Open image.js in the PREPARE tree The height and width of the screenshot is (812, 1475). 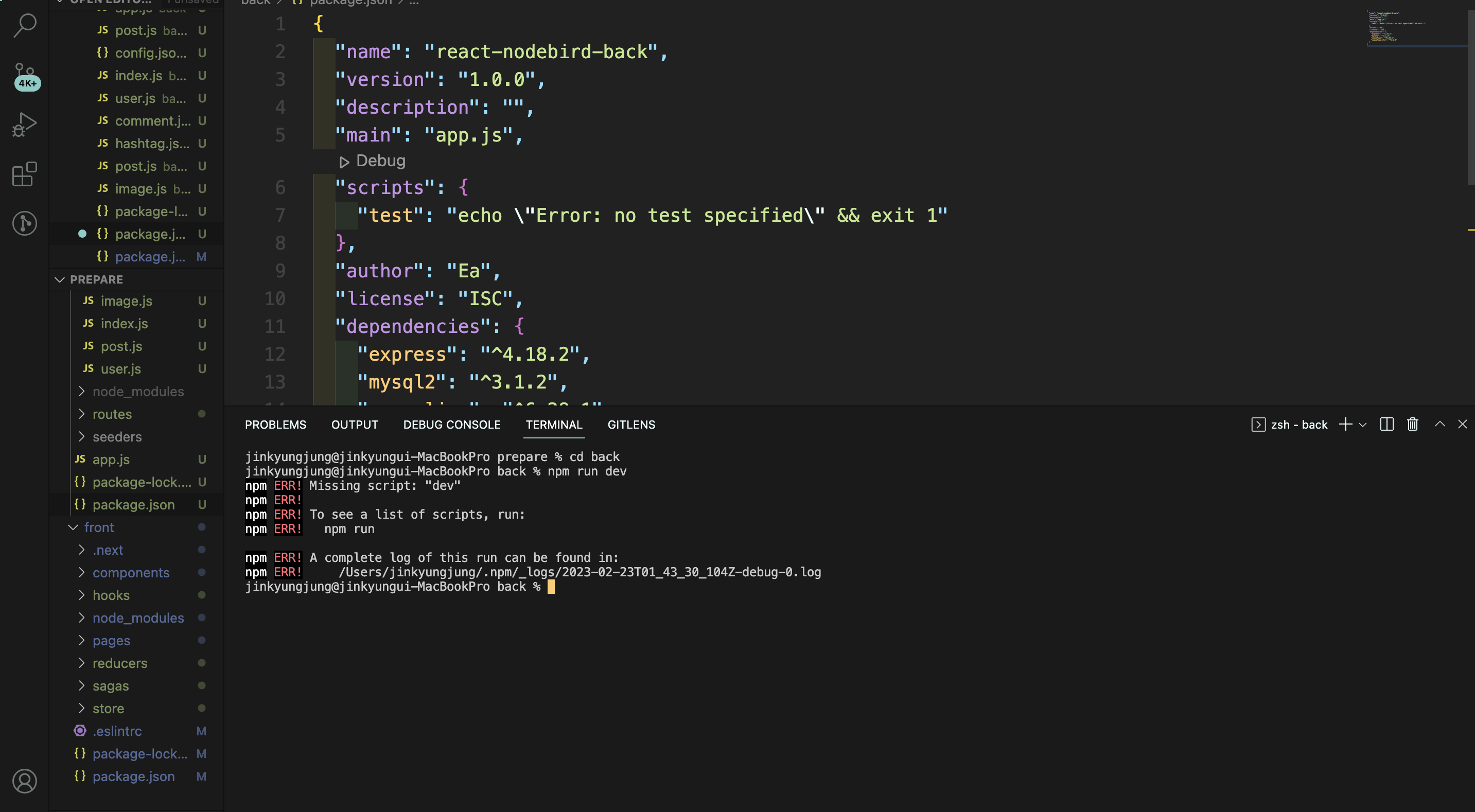[x=136, y=301]
